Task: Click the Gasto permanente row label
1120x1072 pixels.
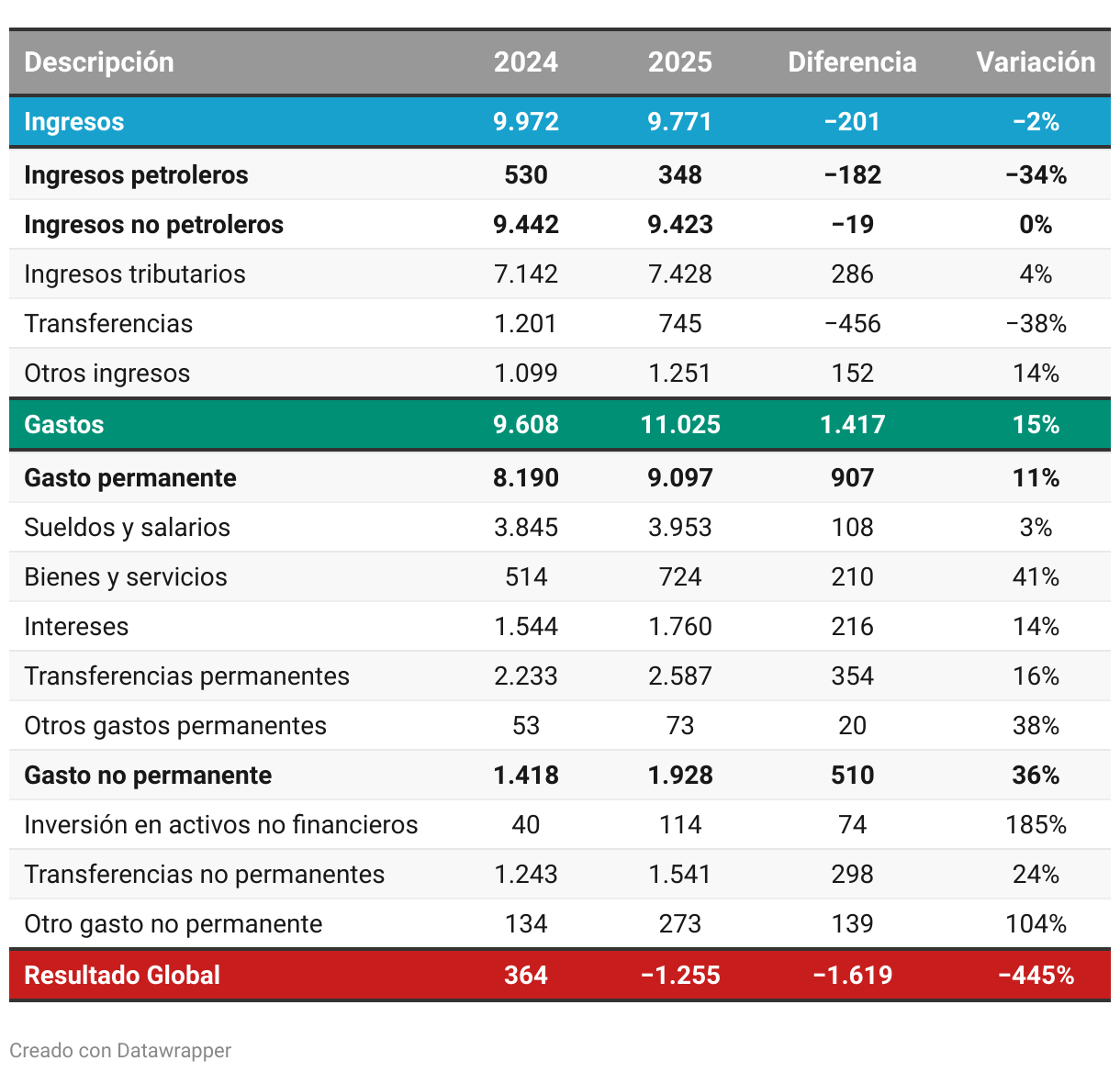Action: (129, 478)
